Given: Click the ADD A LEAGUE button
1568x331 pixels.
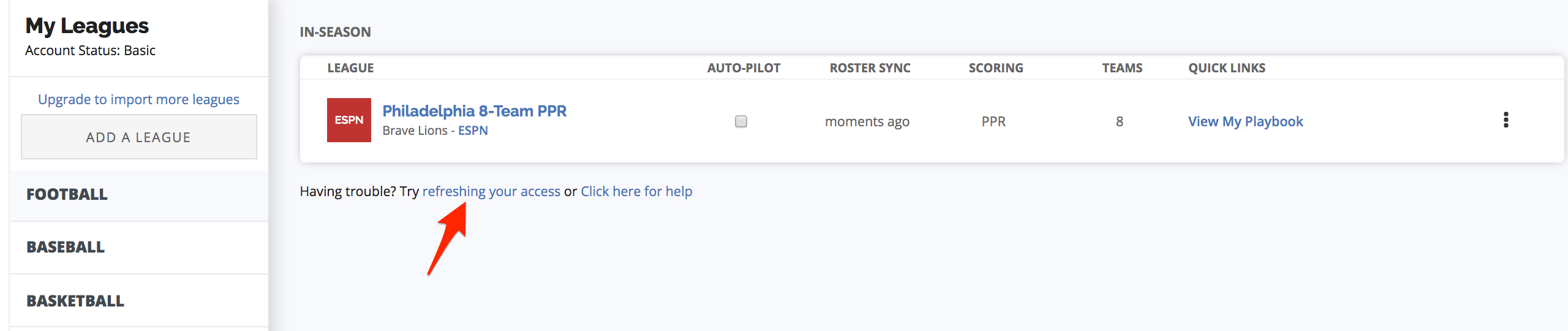Looking at the screenshot, I should (x=139, y=137).
